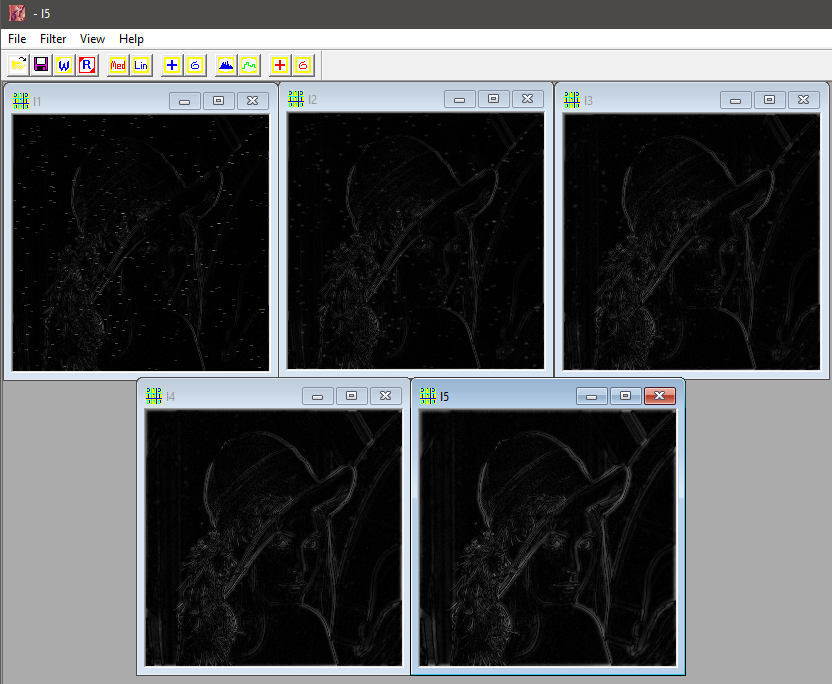Click the edge image inside window I5
832x684 pixels.
click(x=548, y=538)
